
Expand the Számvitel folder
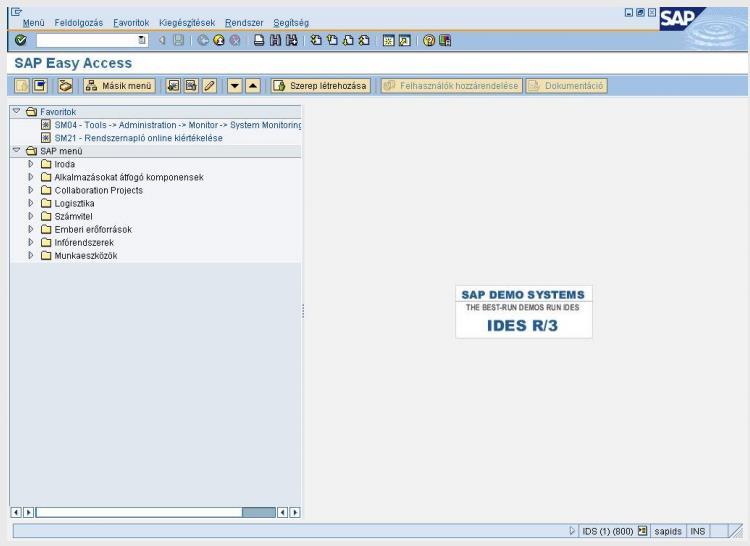[31, 216]
